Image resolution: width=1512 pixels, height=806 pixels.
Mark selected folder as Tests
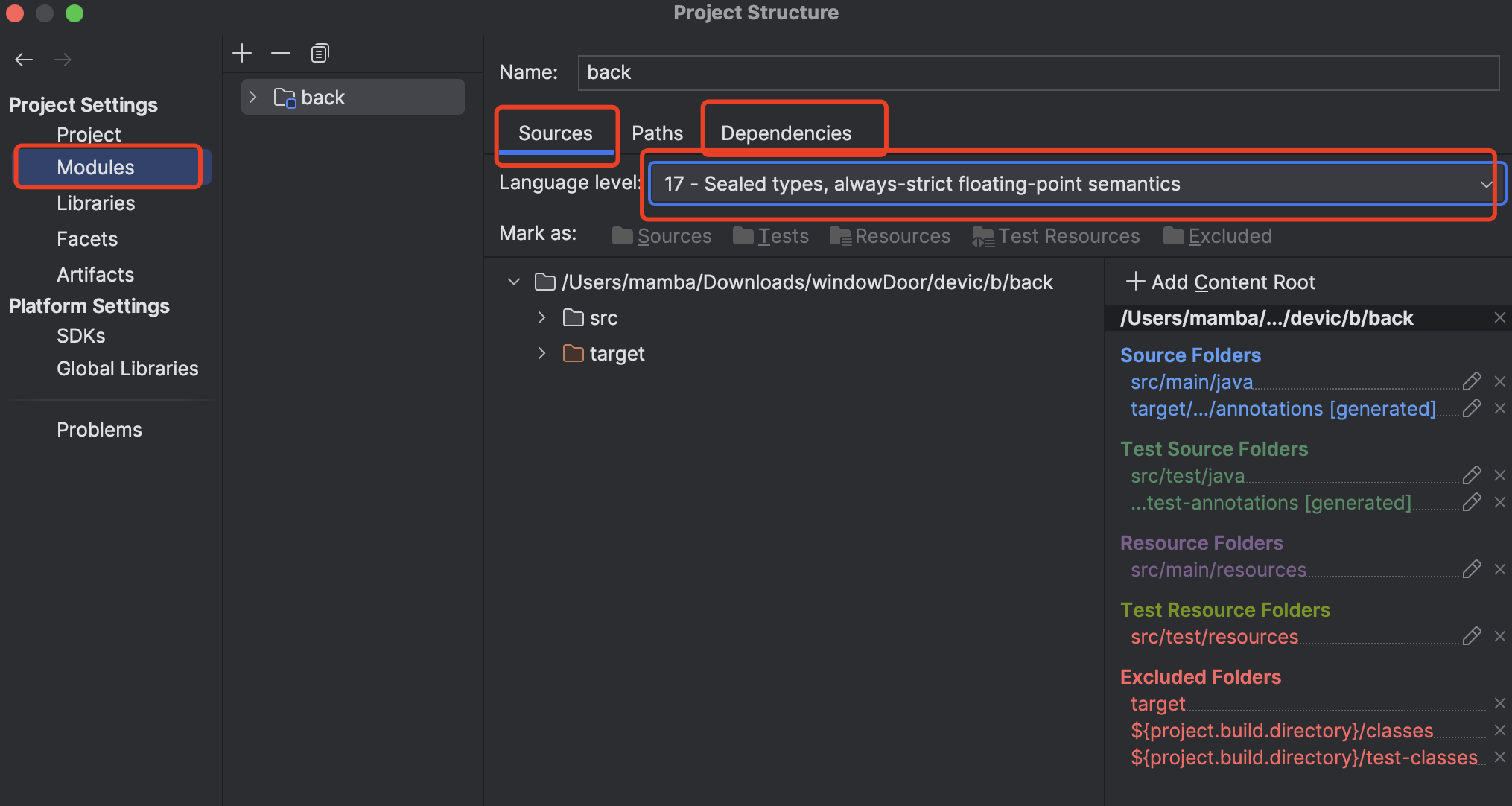pos(771,236)
